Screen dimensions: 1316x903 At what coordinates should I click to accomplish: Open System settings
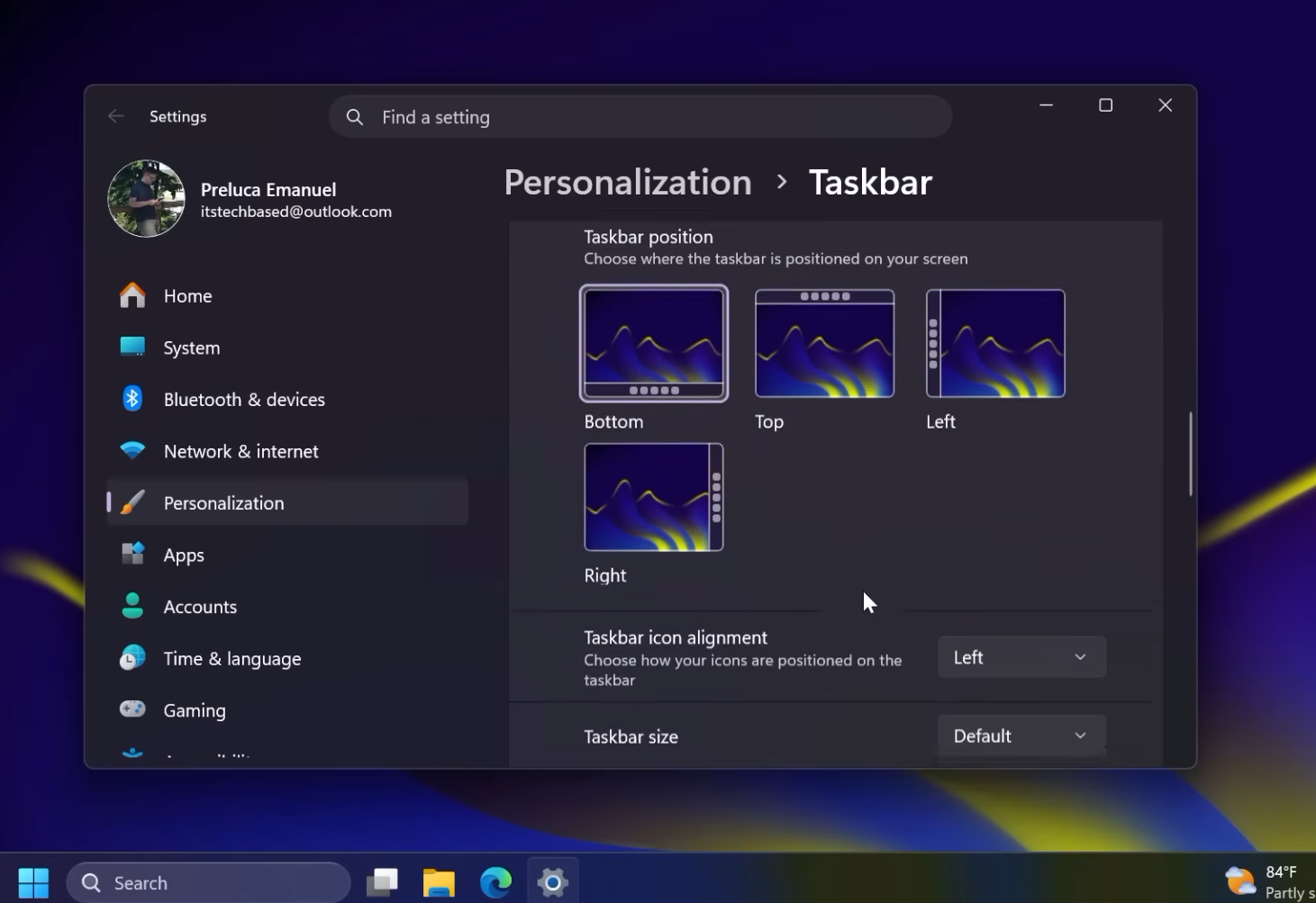point(287,348)
